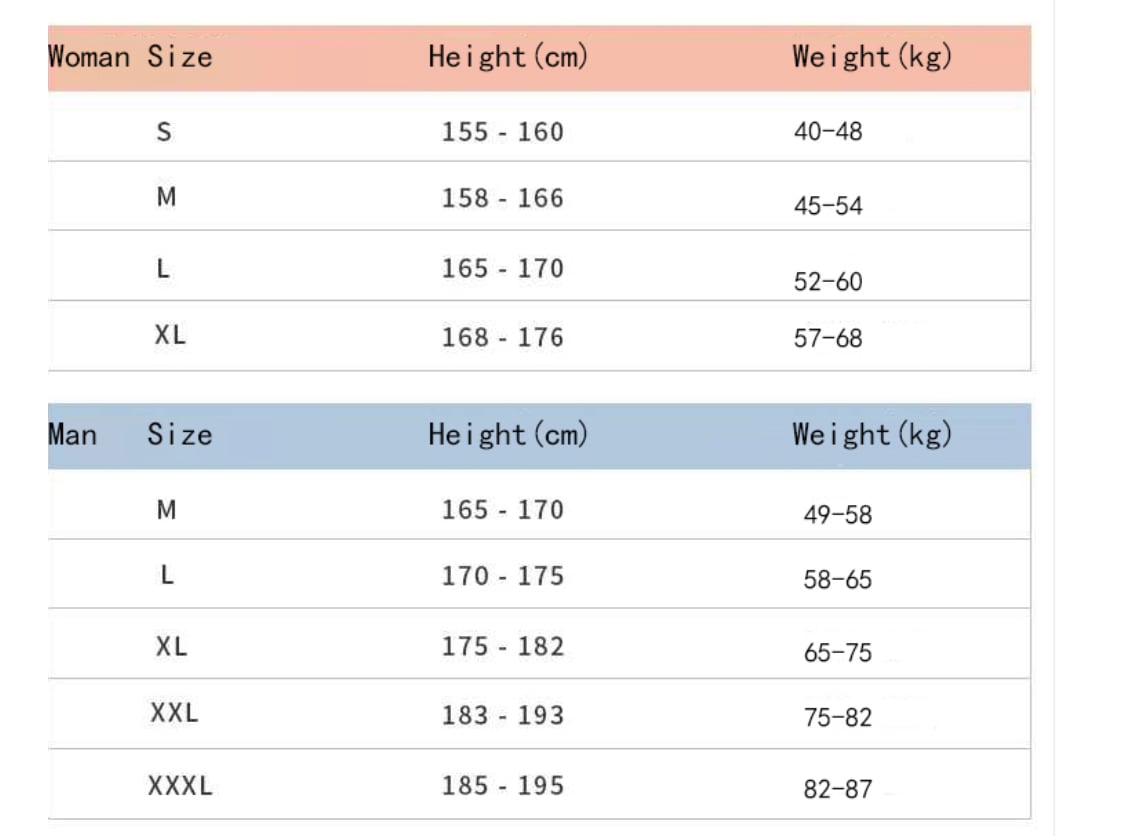The width and height of the screenshot is (1125, 836).
Task: Select the '65–75' weight value
Action: 838,653
